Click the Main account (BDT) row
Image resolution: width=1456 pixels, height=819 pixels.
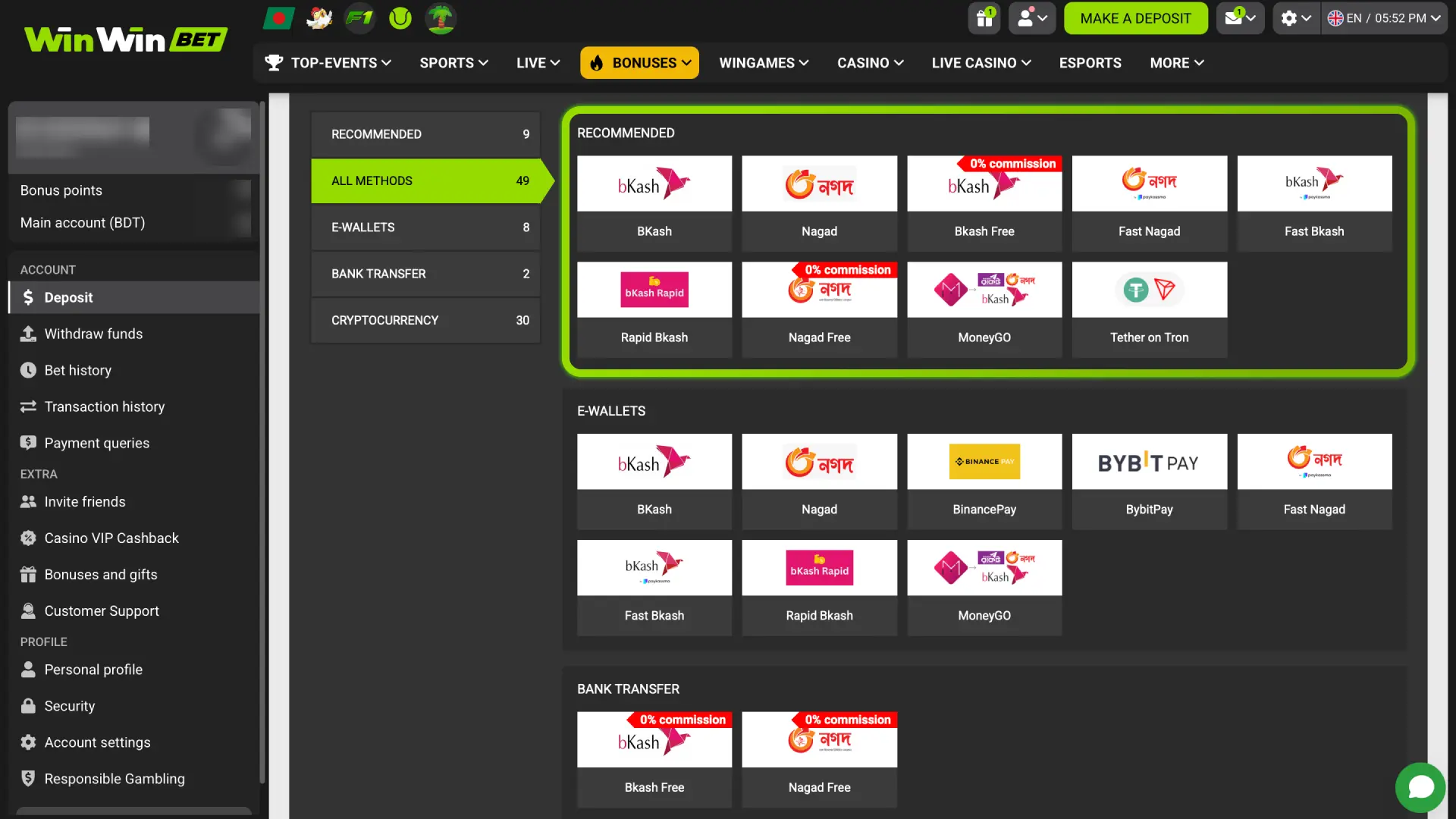[133, 222]
